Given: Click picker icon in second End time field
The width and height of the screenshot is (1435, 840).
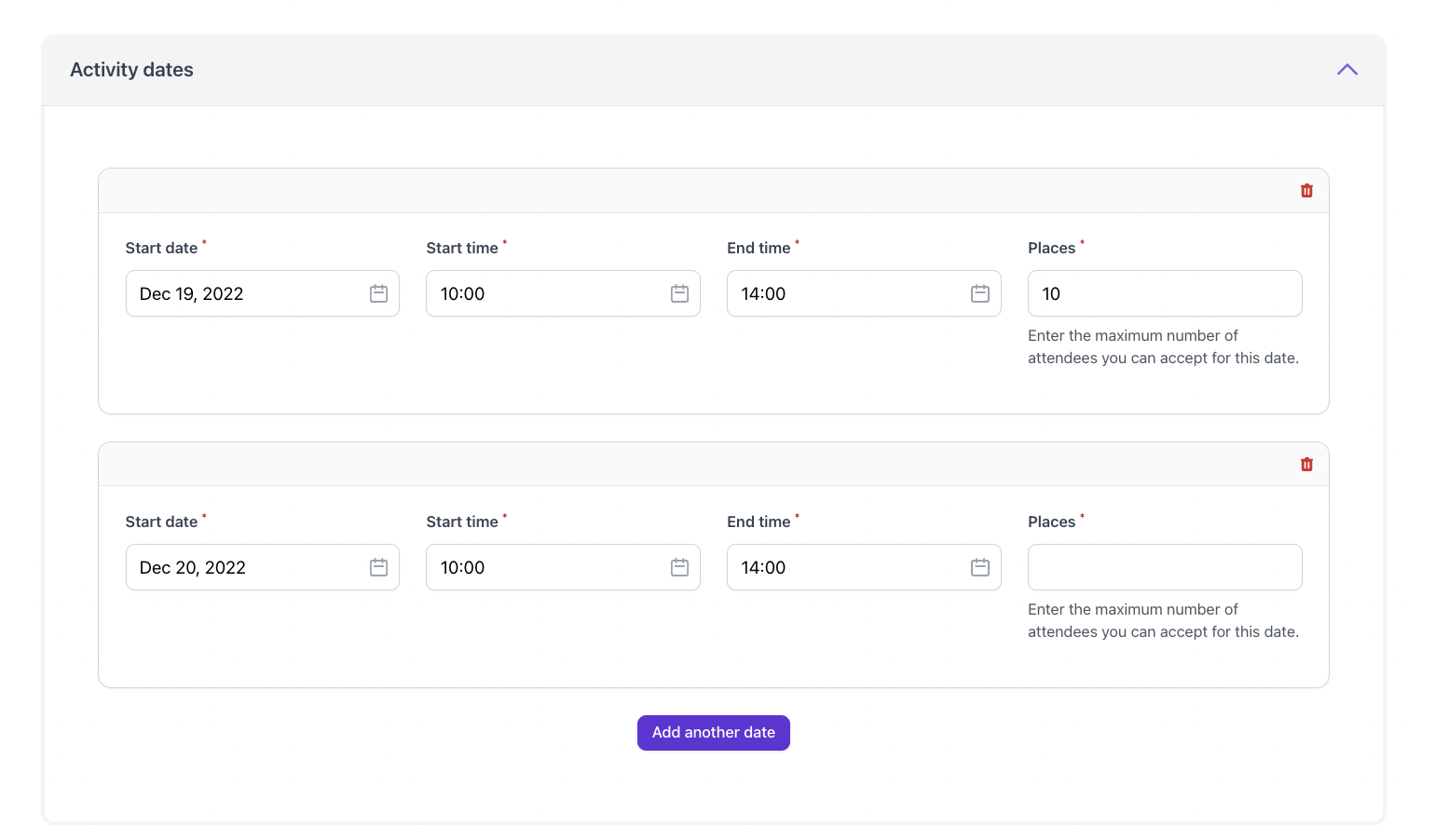Looking at the screenshot, I should pos(979,567).
